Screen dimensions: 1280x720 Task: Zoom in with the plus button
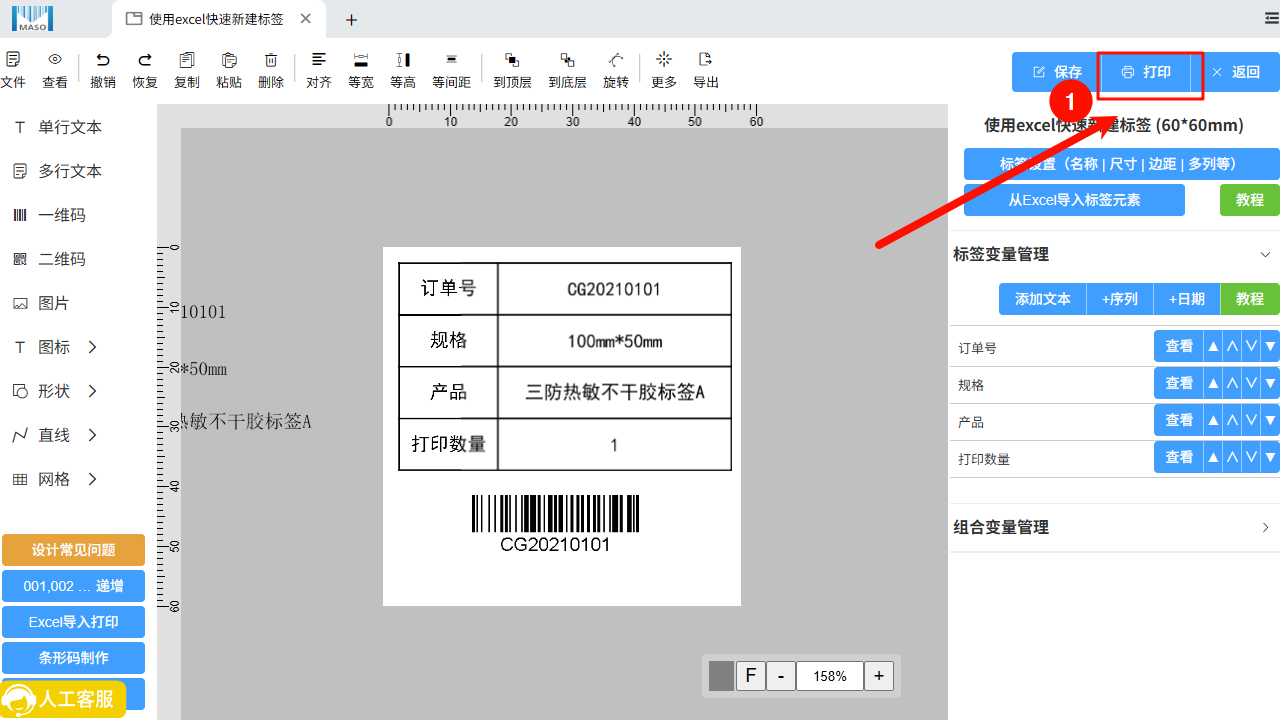(878, 676)
